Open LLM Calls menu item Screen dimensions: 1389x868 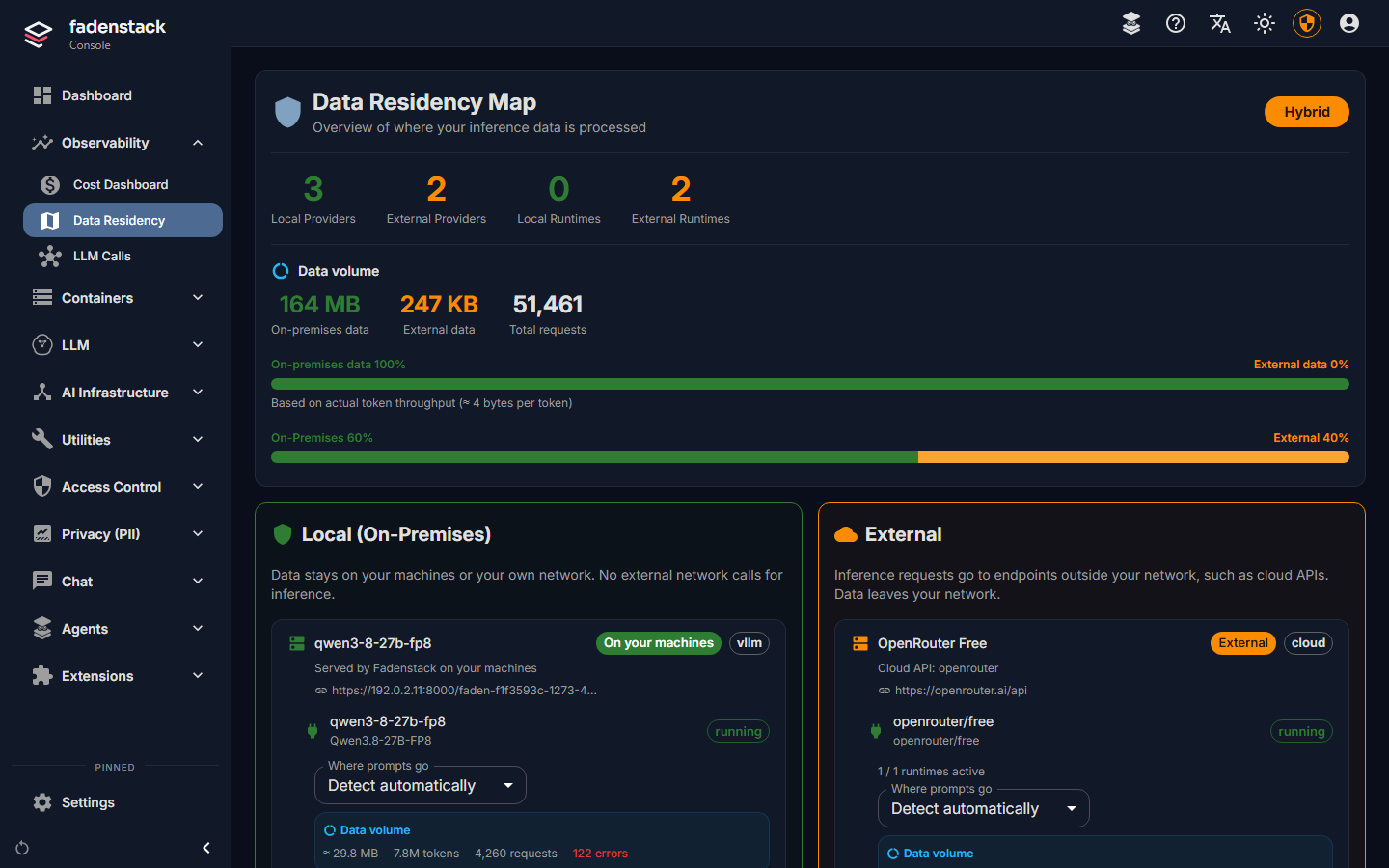click(123, 256)
